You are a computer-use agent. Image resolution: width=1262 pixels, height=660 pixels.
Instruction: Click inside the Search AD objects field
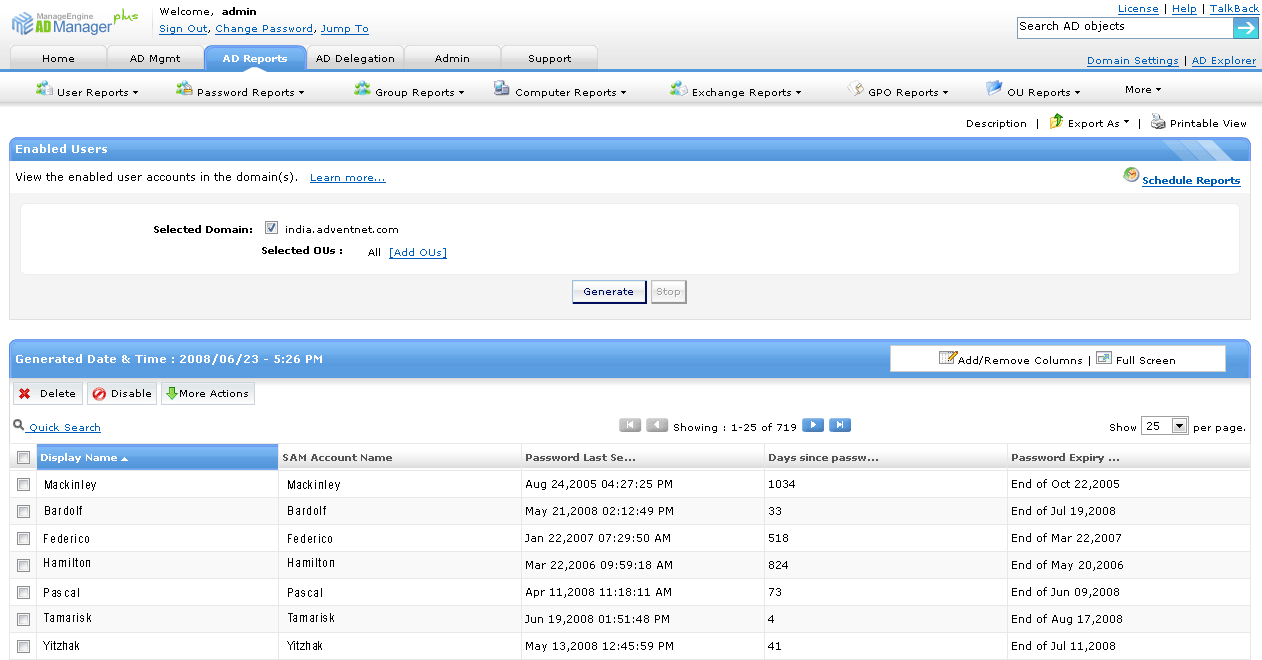pyautogui.click(x=1120, y=27)
